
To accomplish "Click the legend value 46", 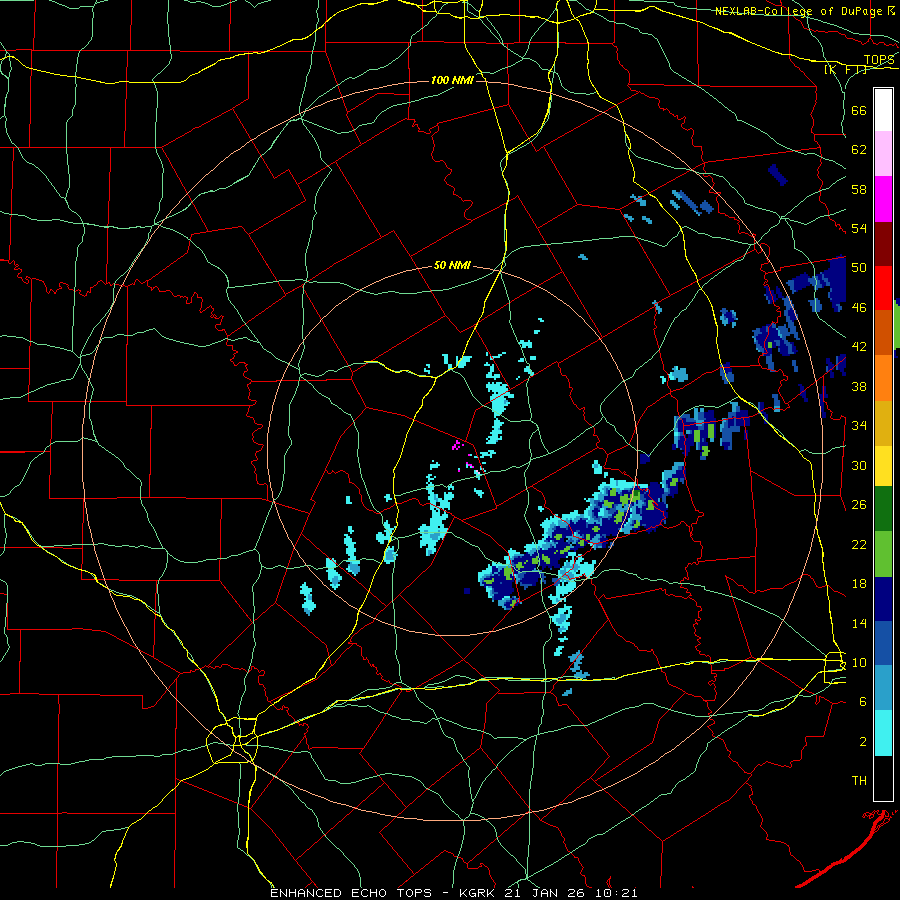I will 859,307.
